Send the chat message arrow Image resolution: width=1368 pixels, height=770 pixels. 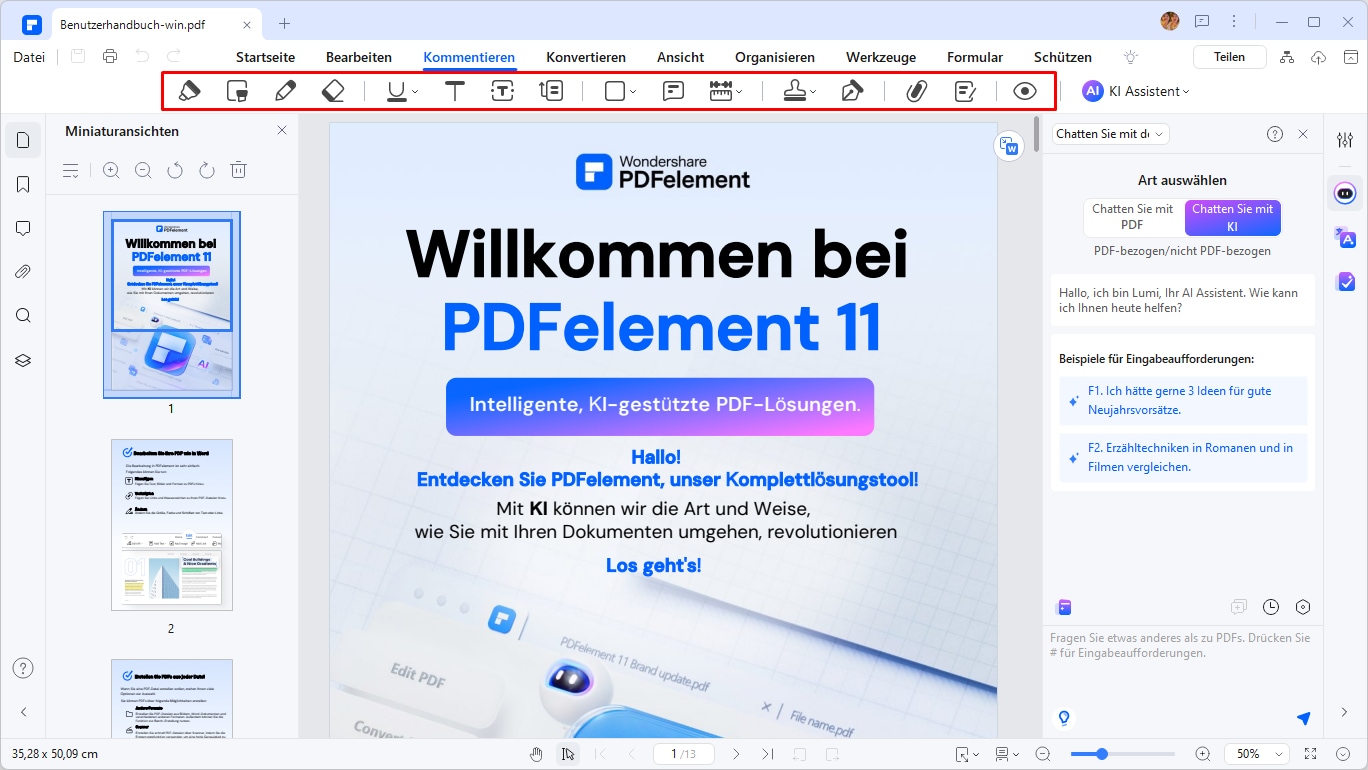[1303, 718]
